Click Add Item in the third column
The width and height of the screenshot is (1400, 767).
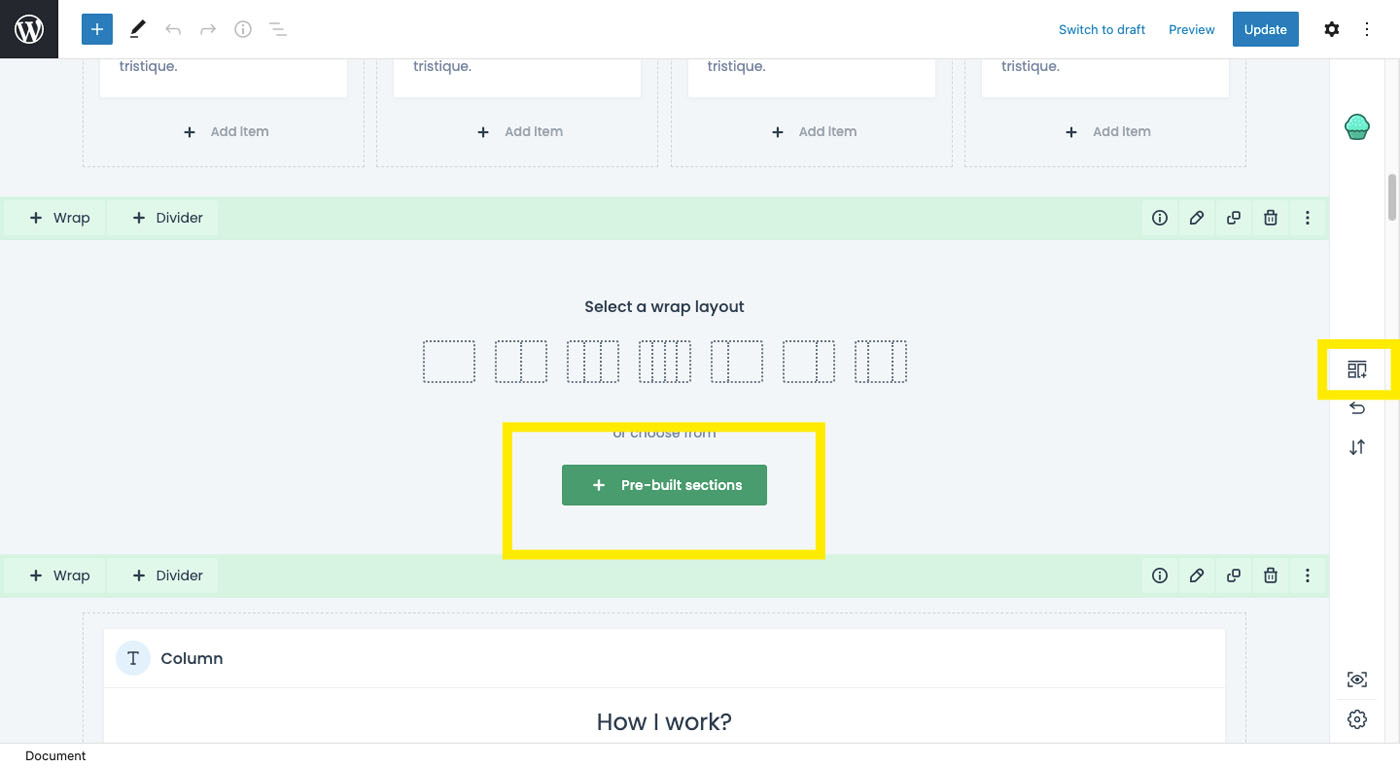click(814, 132)
